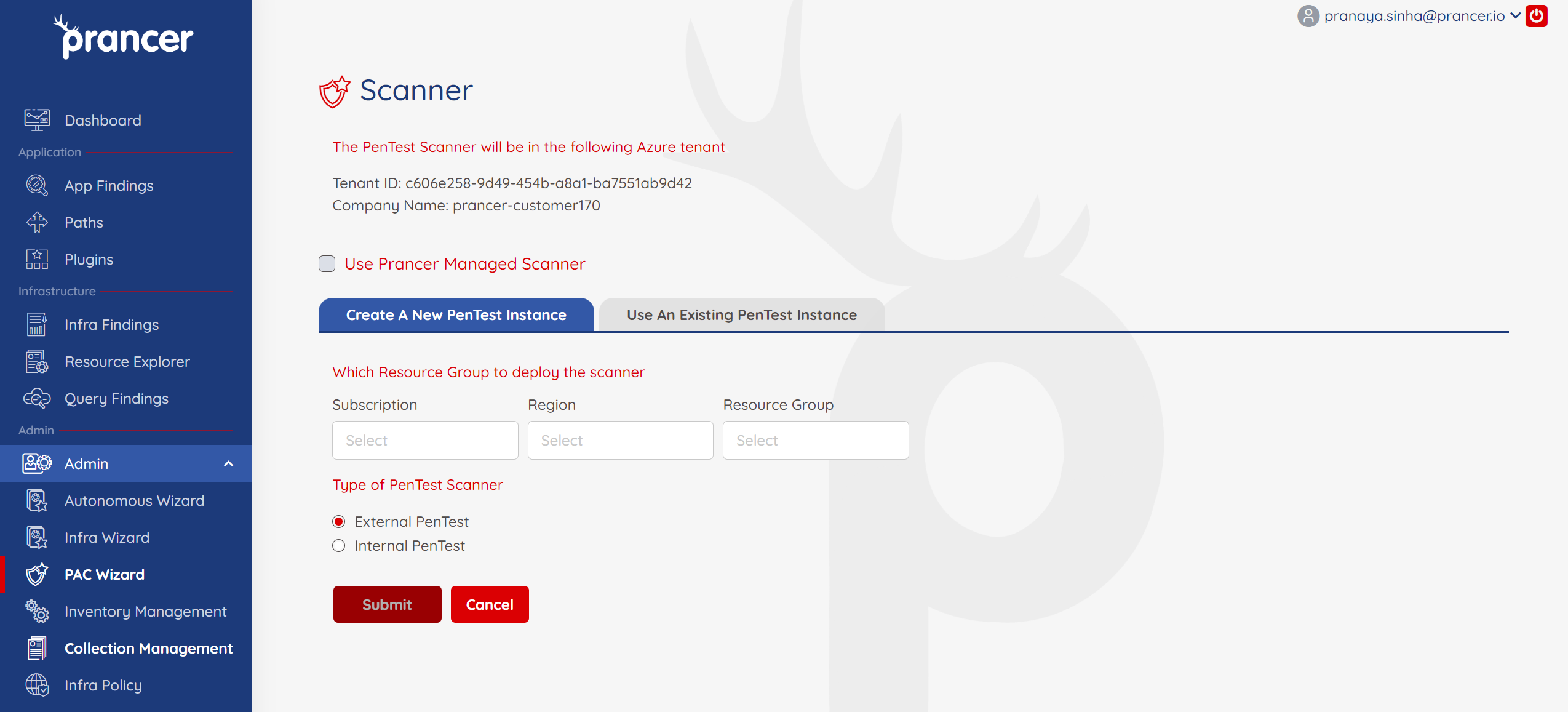The width and height of the screenshot is (1568, 712).
Task: Click the red power logout icon
Action: click(x=1537, y=16)
